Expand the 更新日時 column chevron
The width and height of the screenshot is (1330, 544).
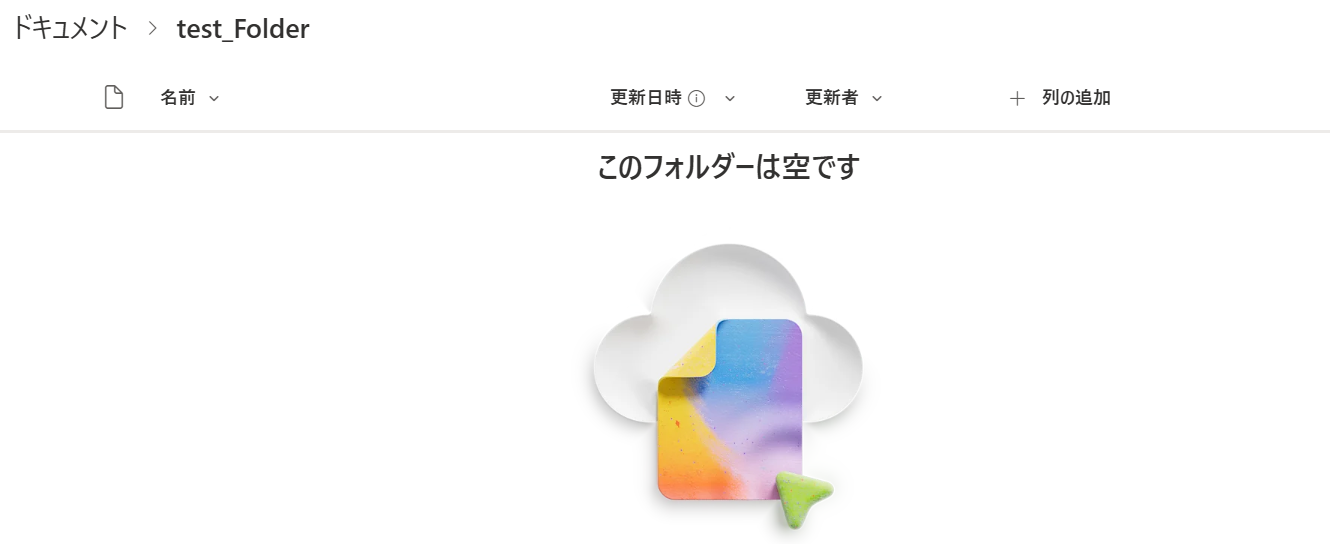click(x=730, y=98)
